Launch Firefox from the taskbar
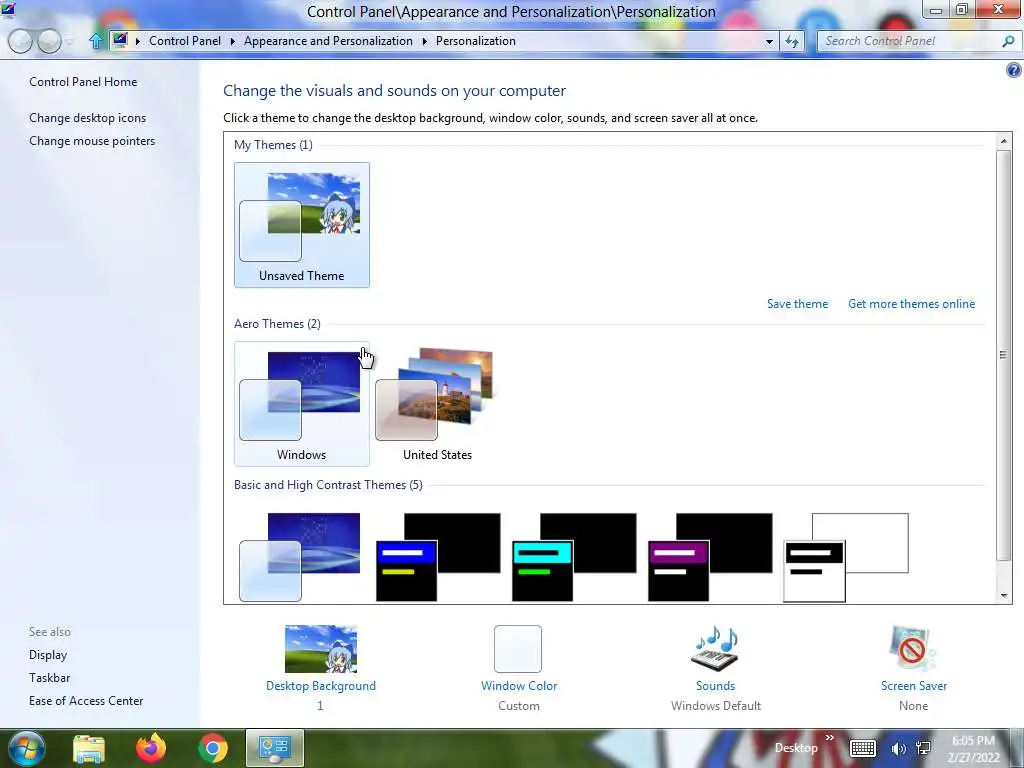The image size is (1024, 768). point(151,748)
